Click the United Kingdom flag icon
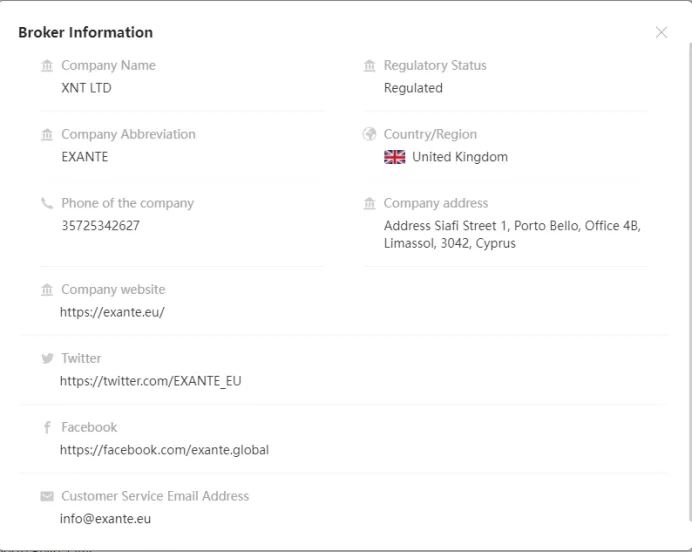Screen dimensions: 692x552 (x=395, y=157)
